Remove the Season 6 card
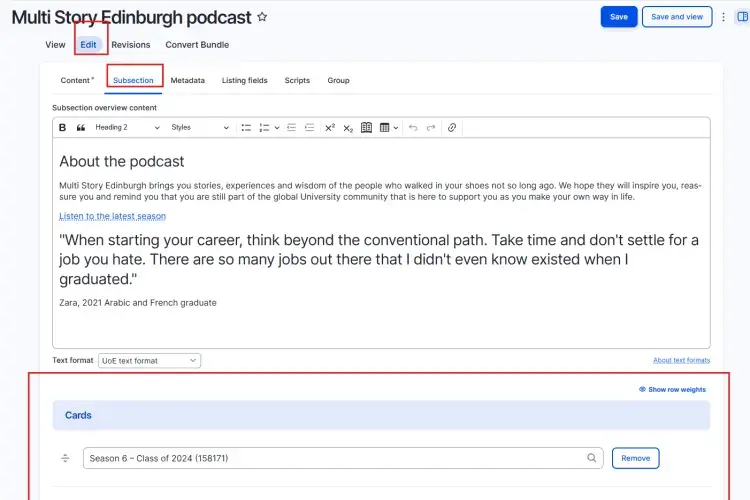 pos(635,458)
